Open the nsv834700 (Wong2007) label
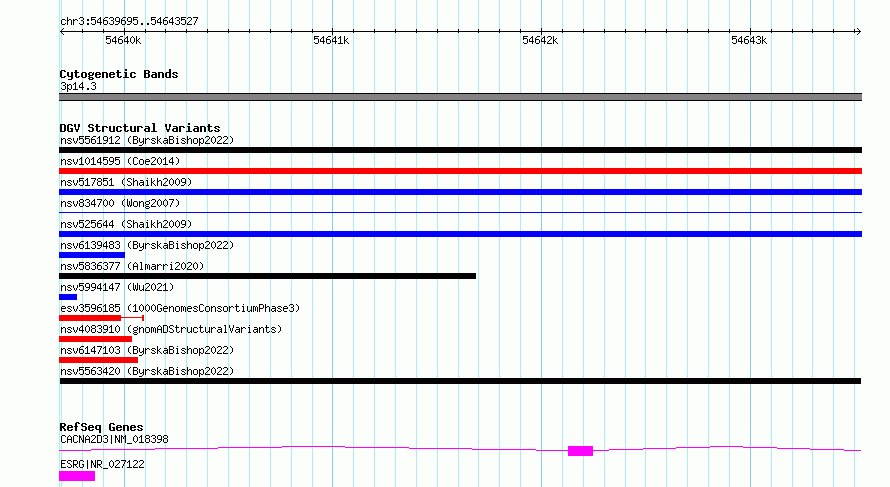Image resolution: width=890 pixels, height=487 pixels. tap(120, 203)
